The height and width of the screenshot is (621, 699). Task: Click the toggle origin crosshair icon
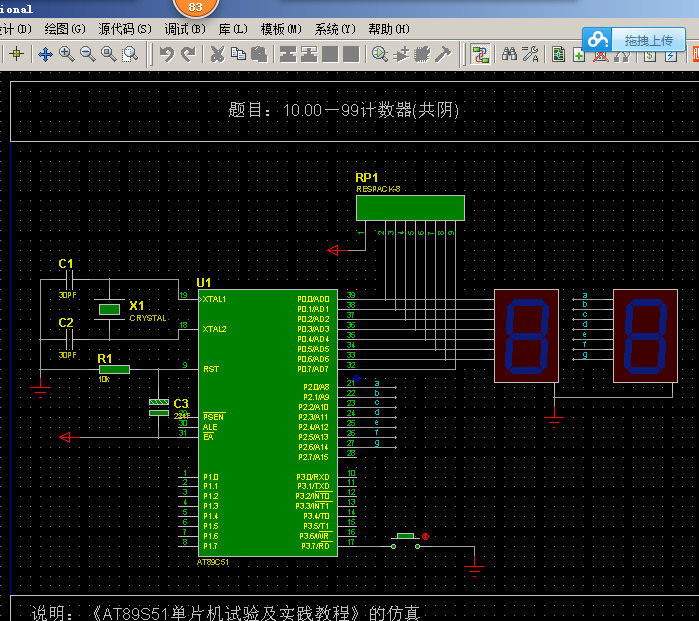coord(16,54)
